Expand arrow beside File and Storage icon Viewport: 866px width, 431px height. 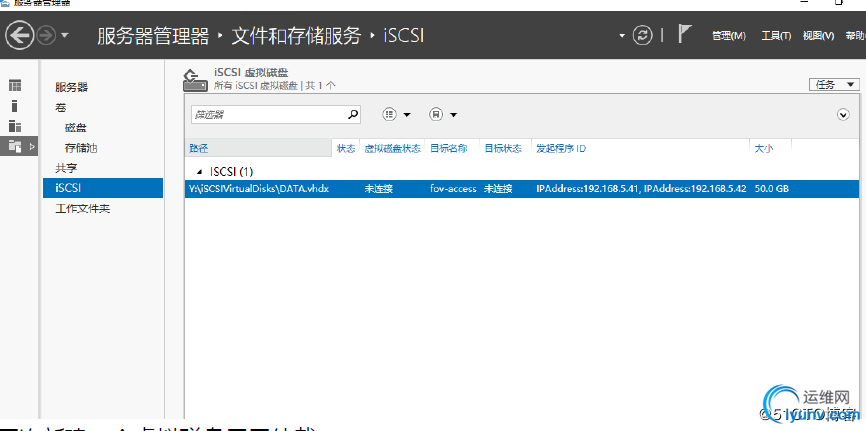(x=31, y=146)
